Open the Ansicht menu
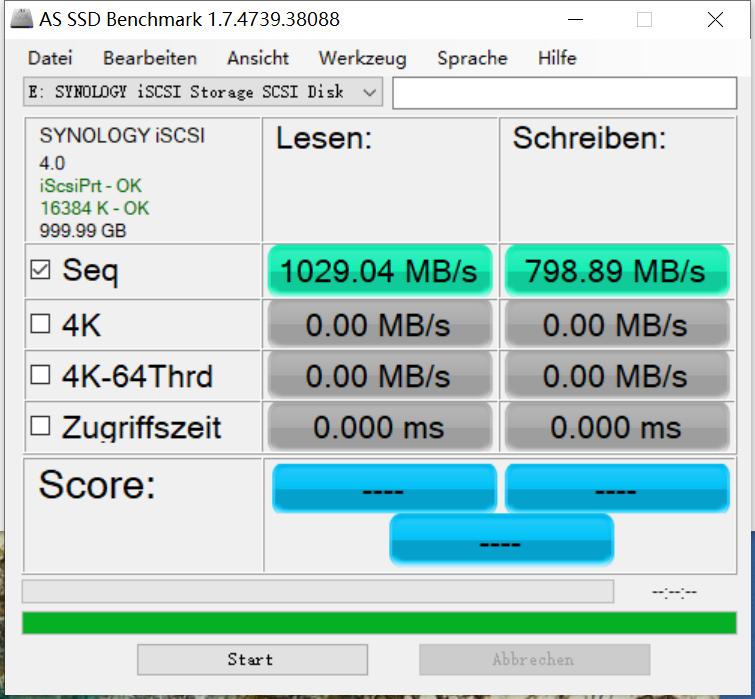 [258, 58]
